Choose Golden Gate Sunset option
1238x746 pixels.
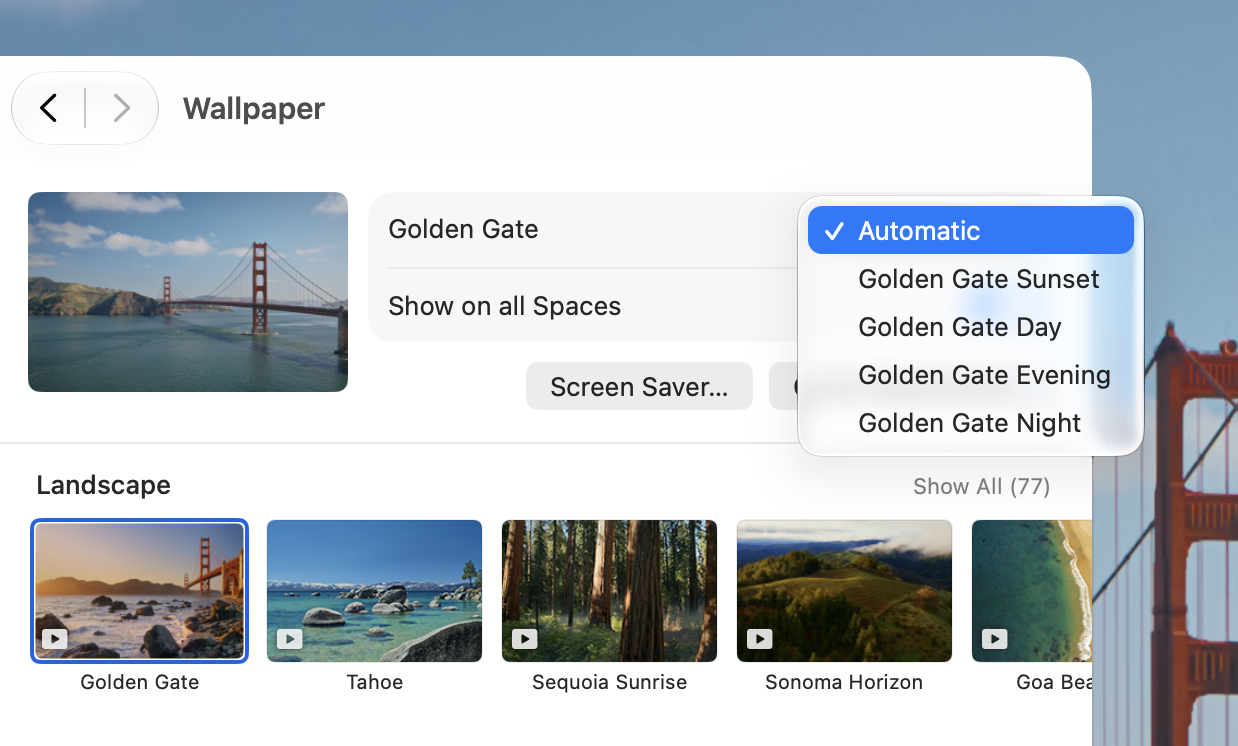pos(970,279)
